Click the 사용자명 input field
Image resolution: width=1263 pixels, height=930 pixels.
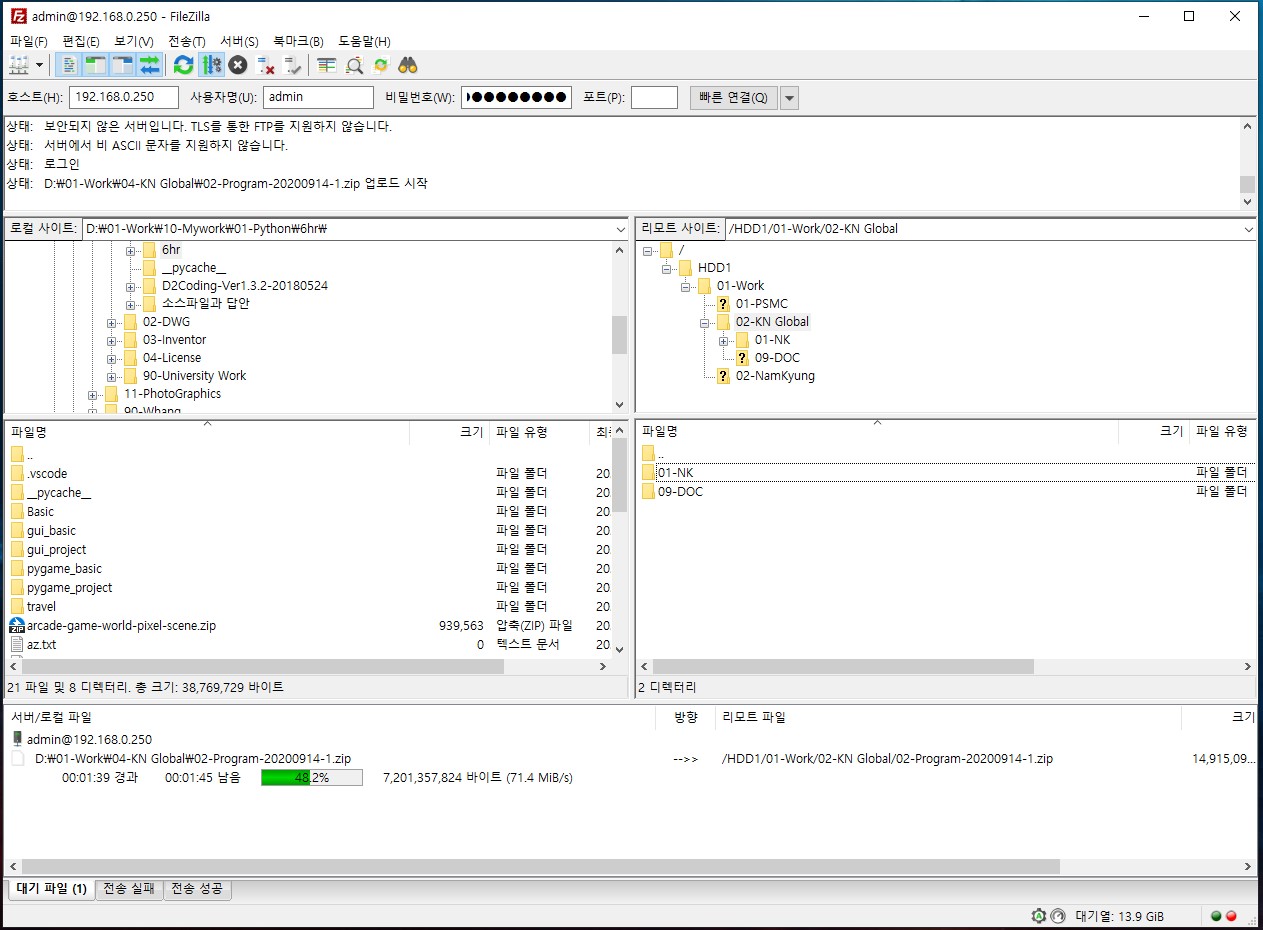tap(319, 97)
